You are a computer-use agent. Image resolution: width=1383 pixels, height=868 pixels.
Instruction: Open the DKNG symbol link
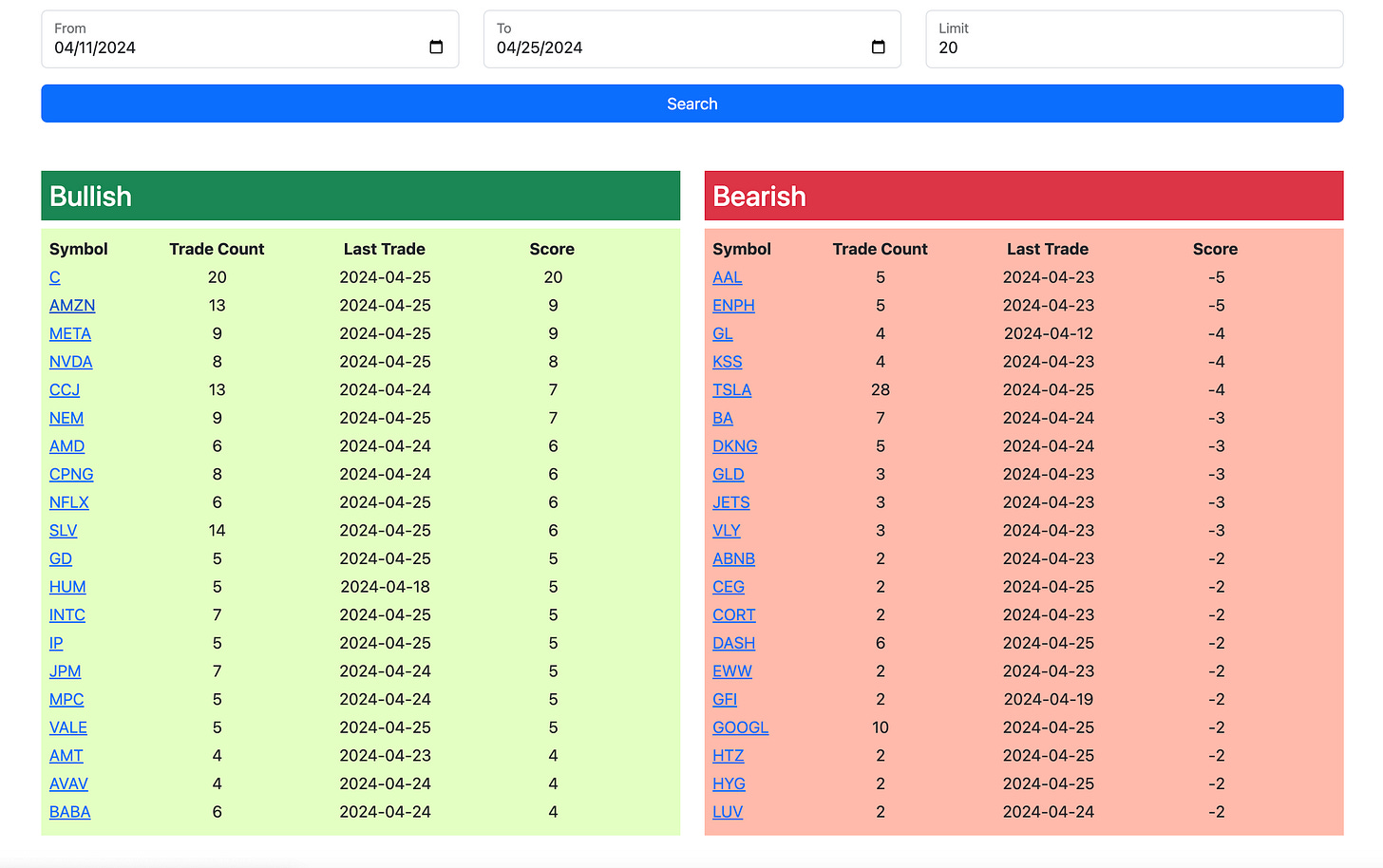(x=735, y=446)
